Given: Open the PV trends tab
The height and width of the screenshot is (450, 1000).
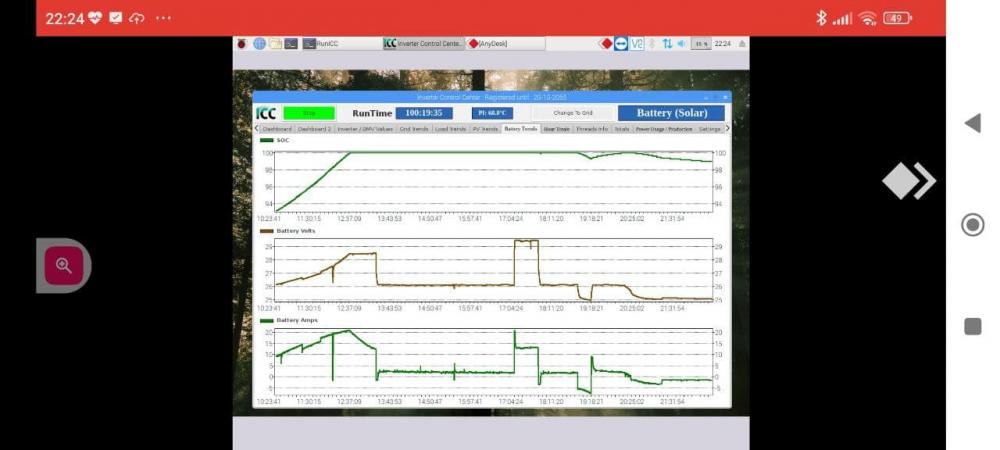Looking at the screenshot, I should [x=485, y=129].
